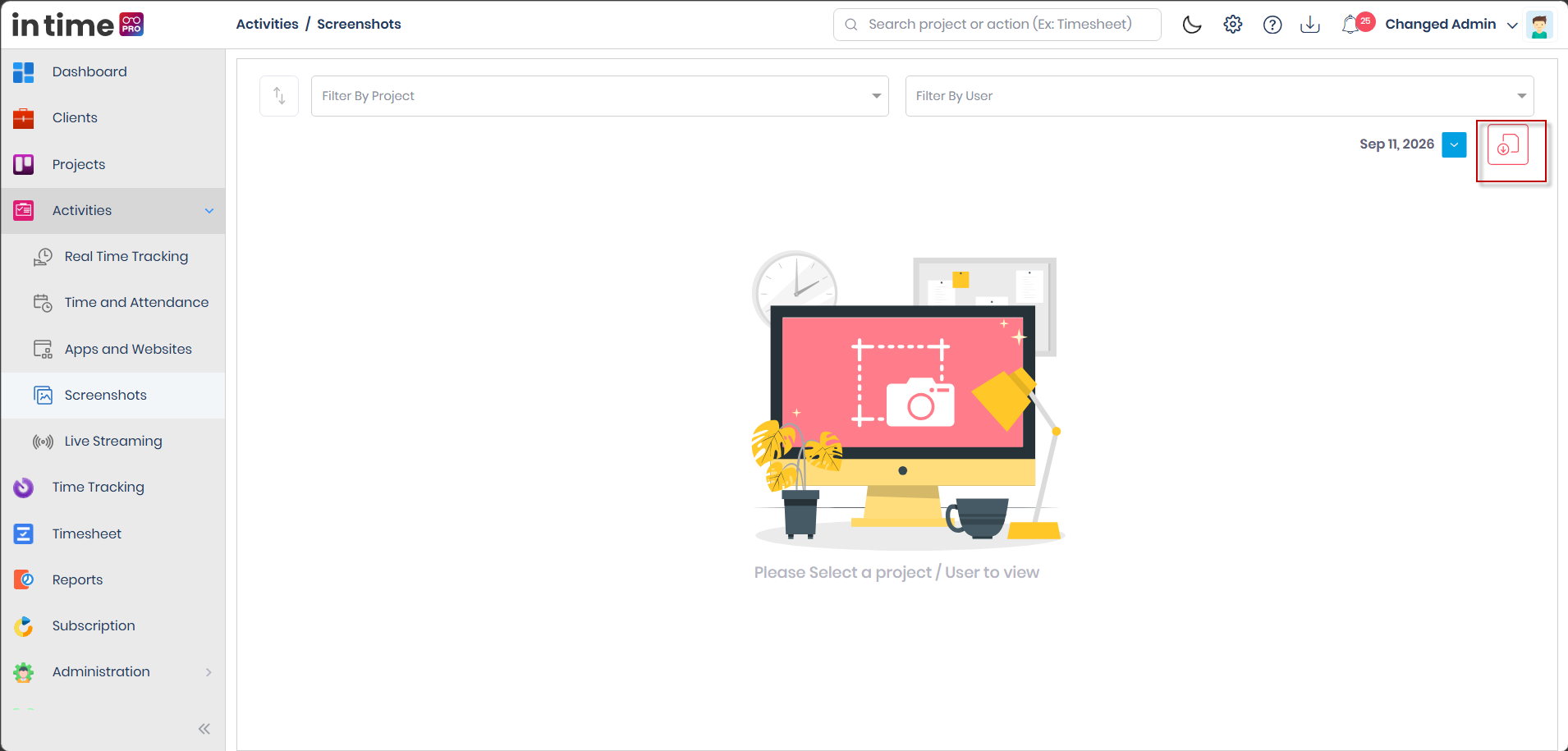The width and height of the screenshot is (1568, 751).
Task: Click the Timesheet checklist icon
Action: coord(24,534)
